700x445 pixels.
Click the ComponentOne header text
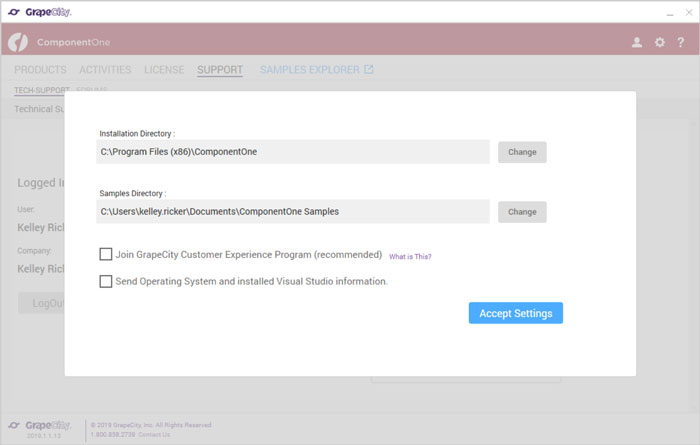tap(73, 42)
